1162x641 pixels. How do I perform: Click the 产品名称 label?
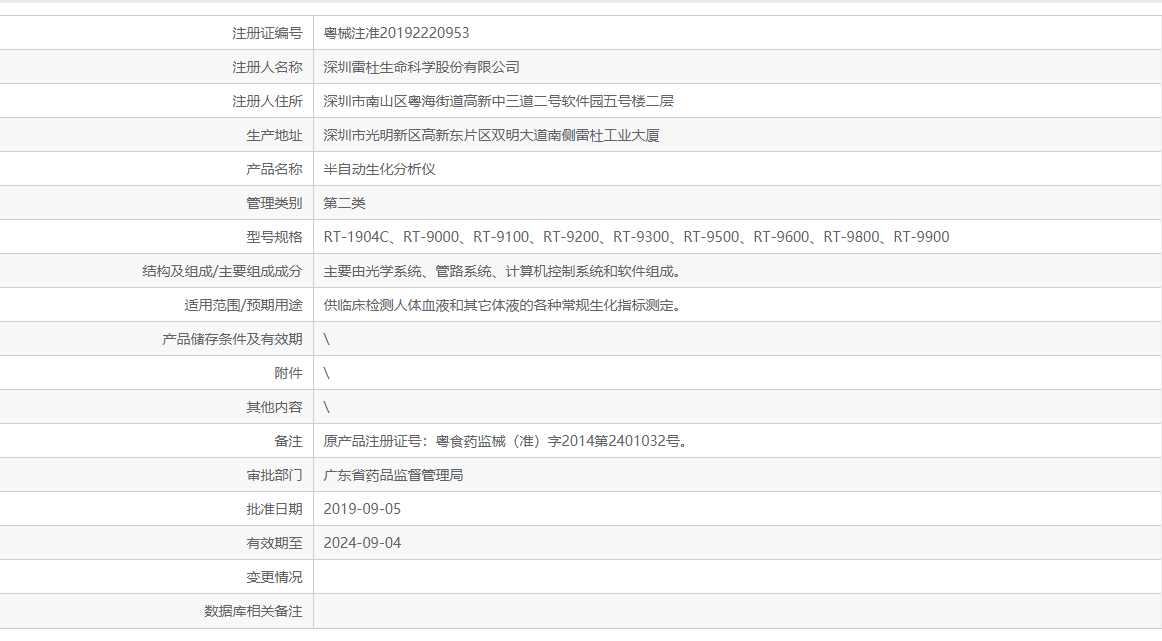click(x=274, y=169)
